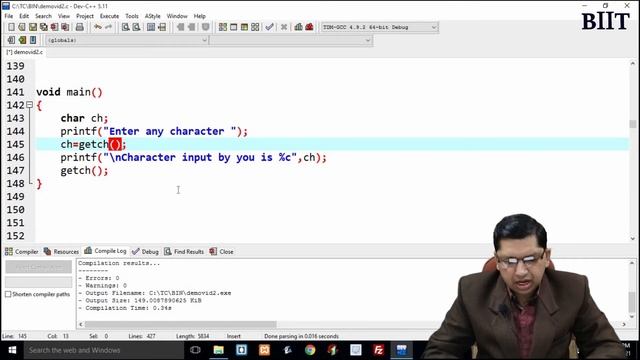Click the Task View taskbar icon
This screenshot has width=640, height=360.
tap(196, 350)
